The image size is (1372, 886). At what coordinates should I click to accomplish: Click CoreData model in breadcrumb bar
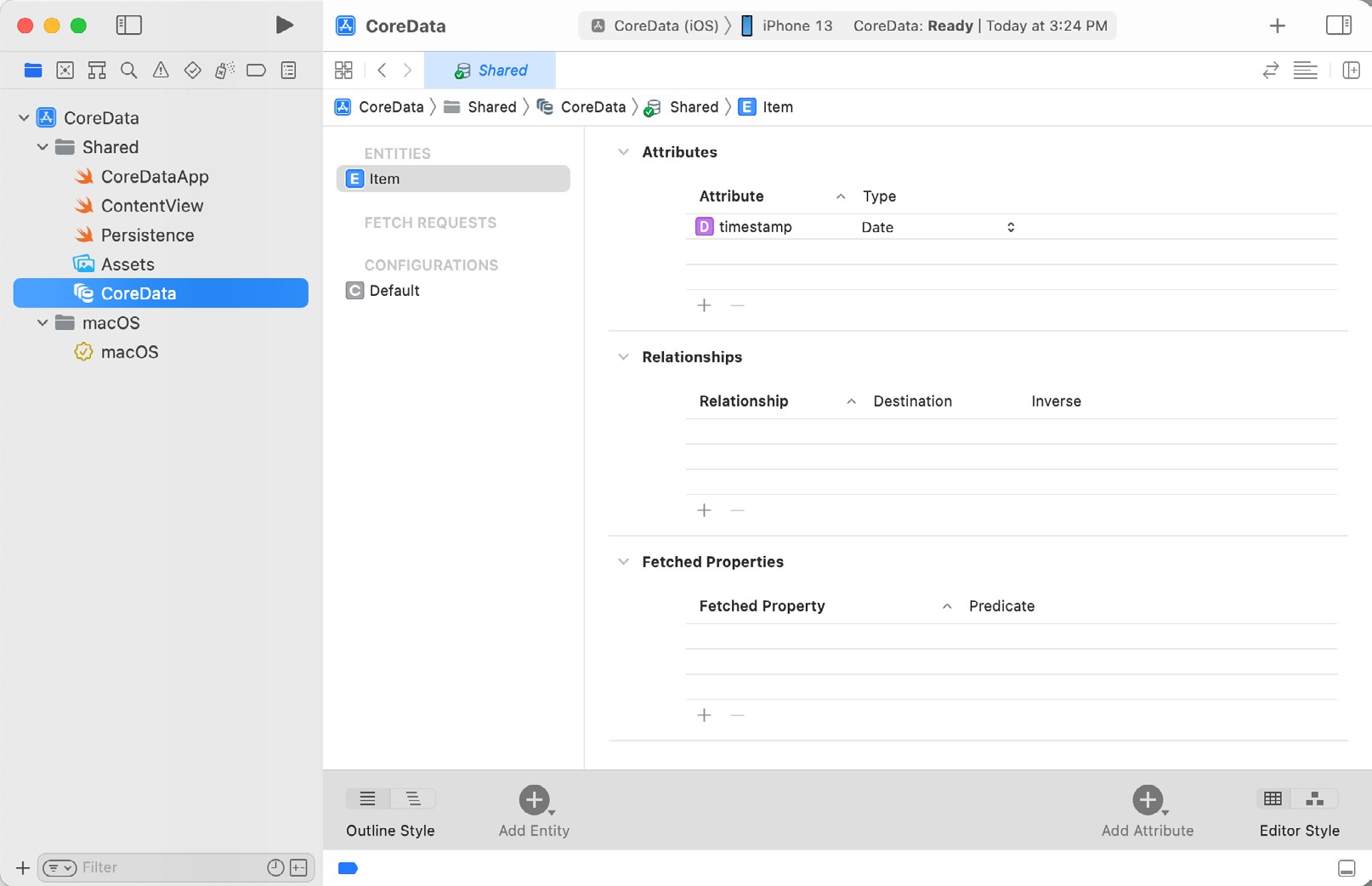coord(581,107)
